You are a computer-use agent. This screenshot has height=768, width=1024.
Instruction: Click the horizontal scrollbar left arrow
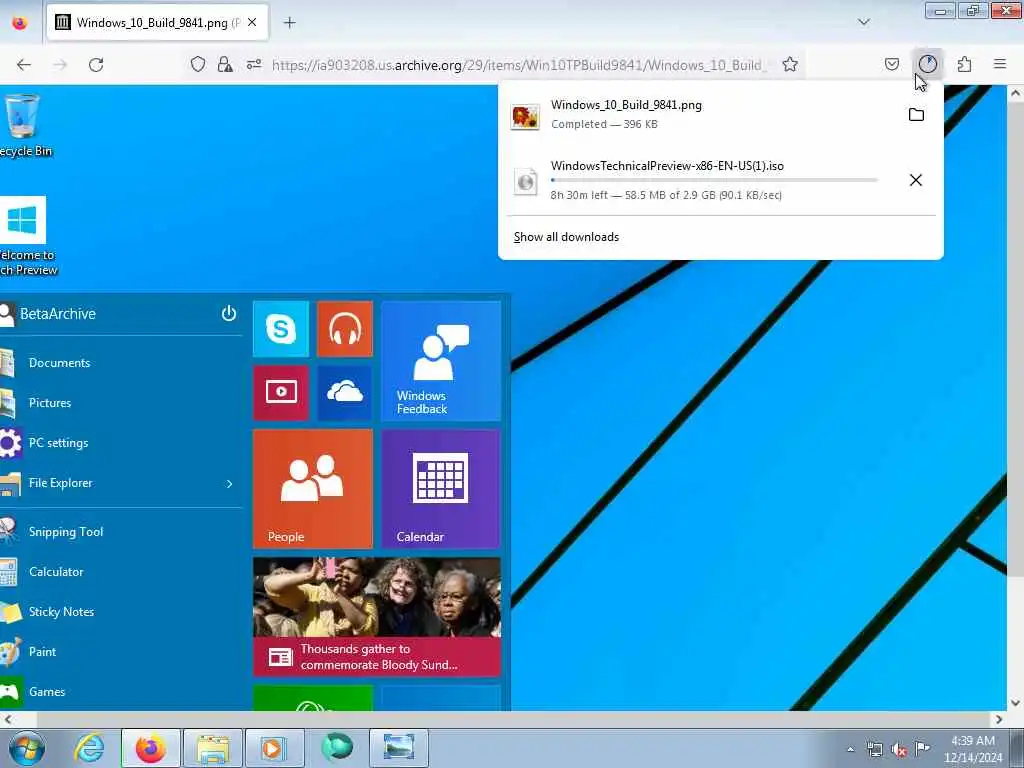pyautogui.click(x=7, y=720)
